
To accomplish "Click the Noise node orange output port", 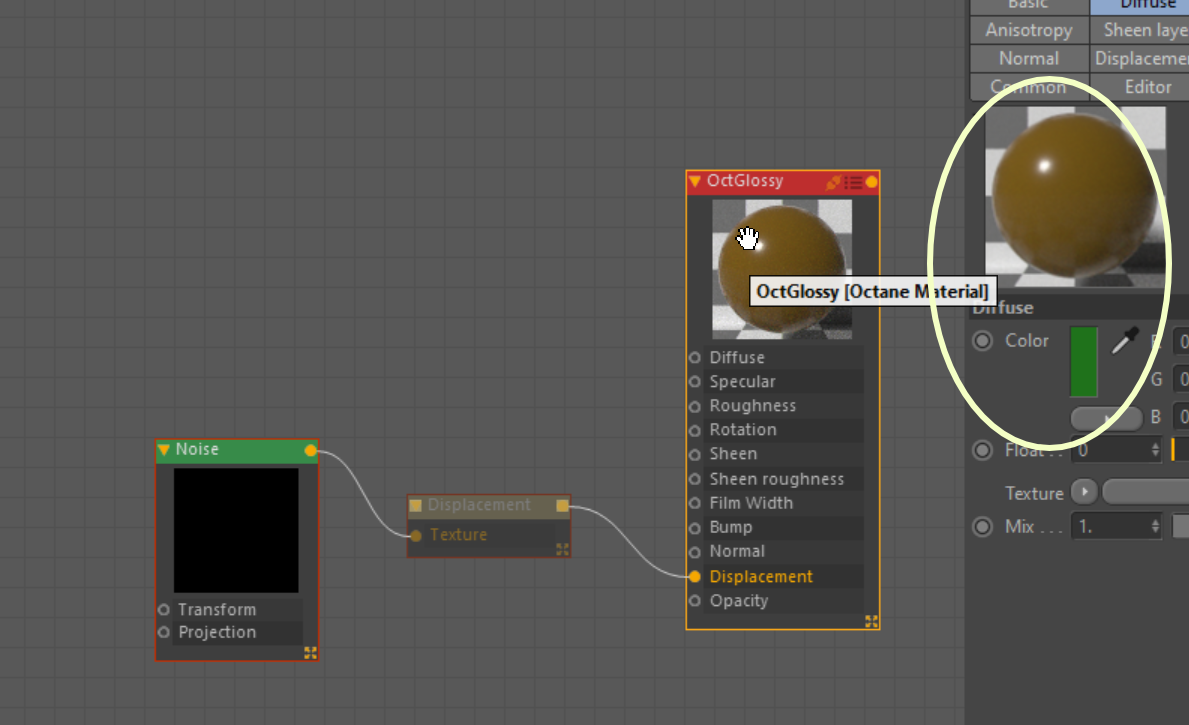I will (310, 450).
